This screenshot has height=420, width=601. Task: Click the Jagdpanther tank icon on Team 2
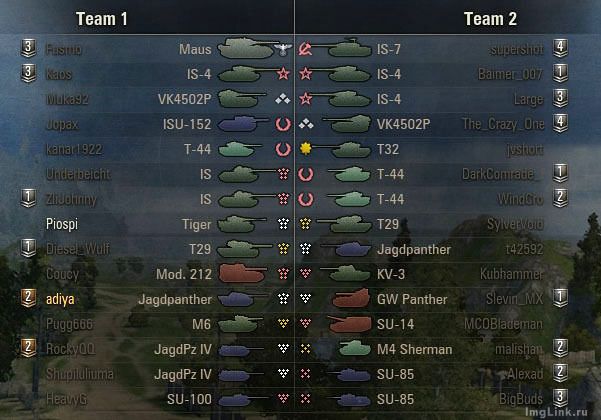[346, 249]
